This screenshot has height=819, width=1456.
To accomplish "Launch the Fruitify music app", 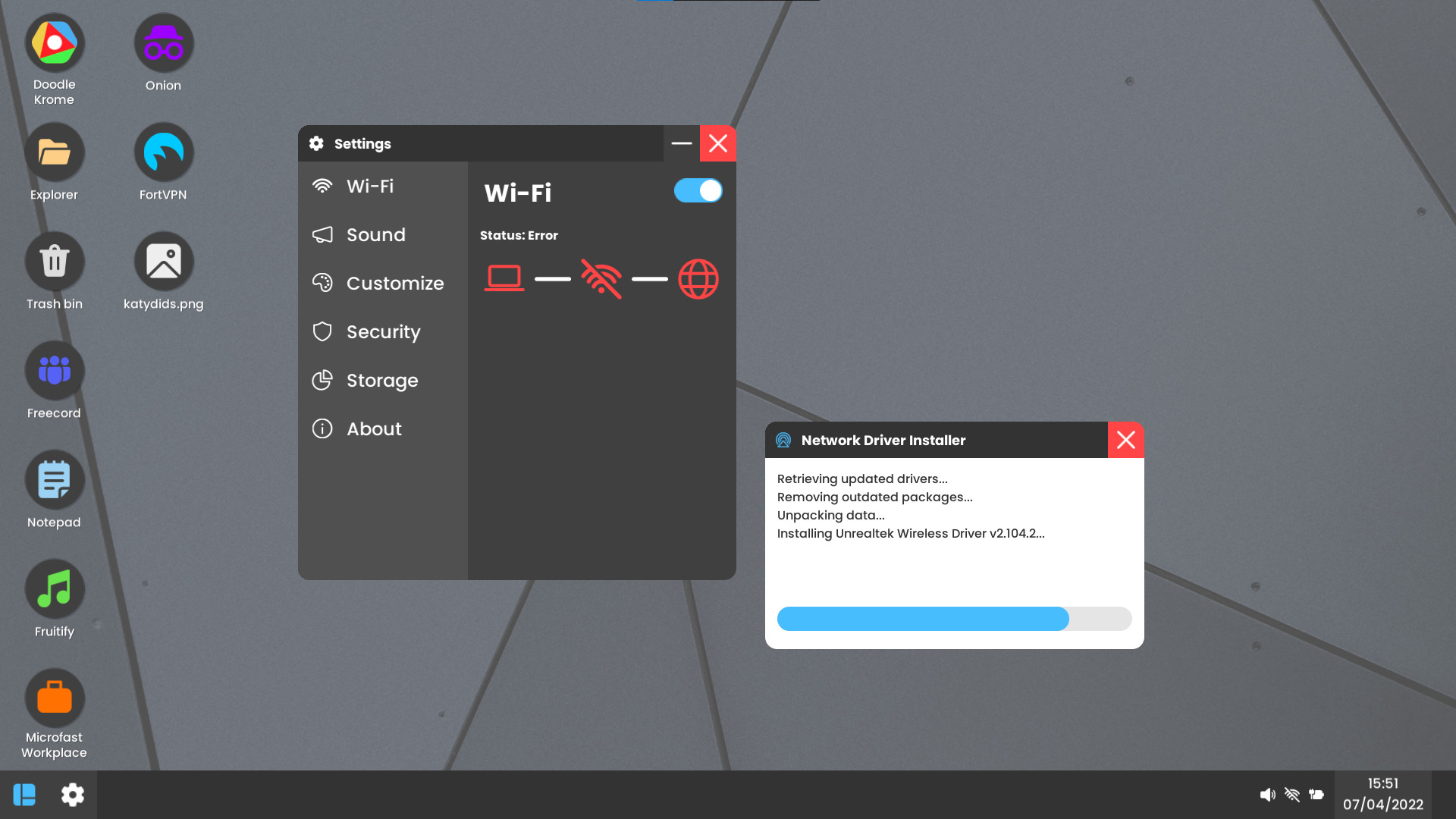I will point(54,588).
